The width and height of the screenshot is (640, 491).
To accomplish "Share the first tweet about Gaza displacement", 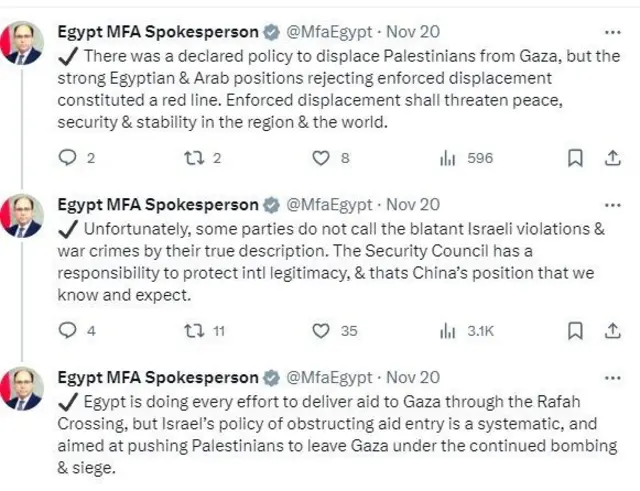I will coord(613,158).
